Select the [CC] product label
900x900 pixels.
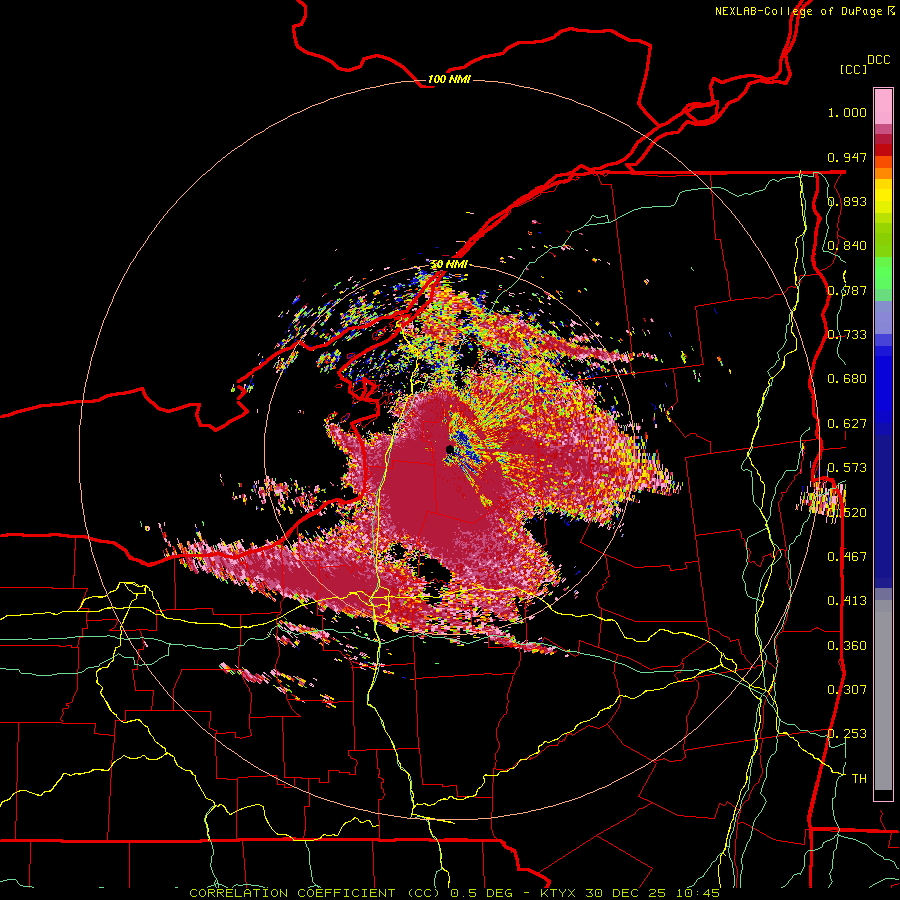click(x=854, y=69)
